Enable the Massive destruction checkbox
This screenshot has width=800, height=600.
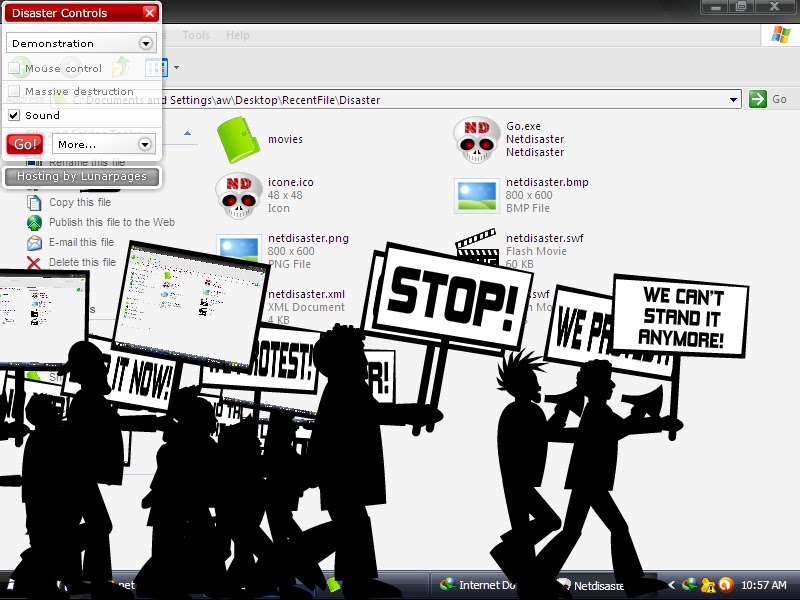tap(14, 91)
